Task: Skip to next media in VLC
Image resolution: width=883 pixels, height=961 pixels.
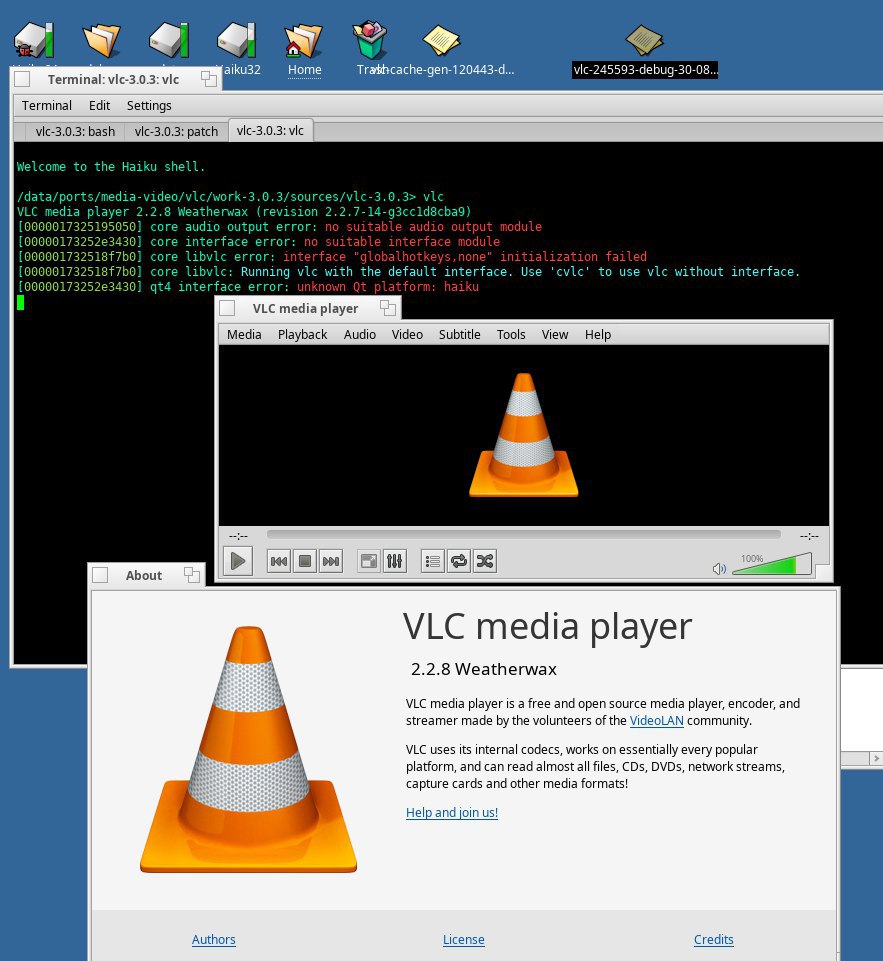Action: 331,561
